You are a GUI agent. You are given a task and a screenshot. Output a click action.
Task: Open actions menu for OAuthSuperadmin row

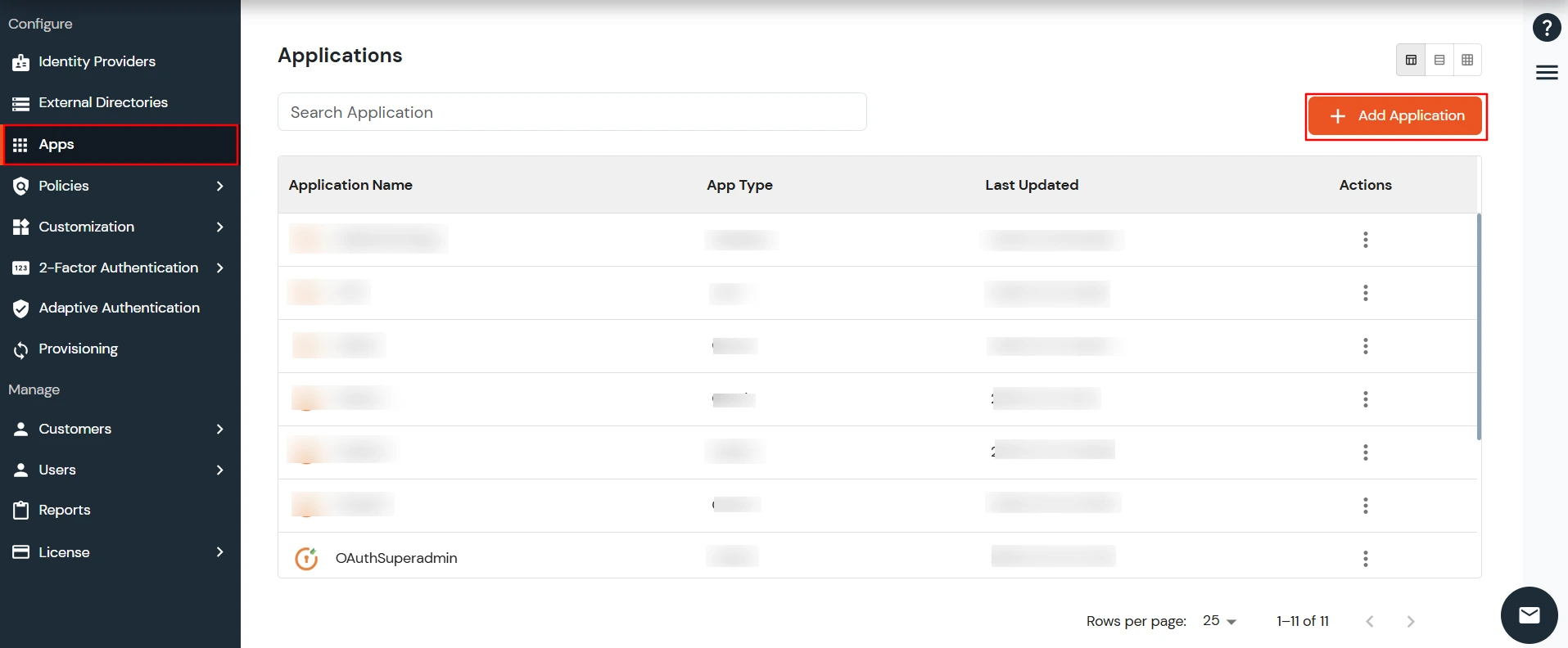point(1365,559)
